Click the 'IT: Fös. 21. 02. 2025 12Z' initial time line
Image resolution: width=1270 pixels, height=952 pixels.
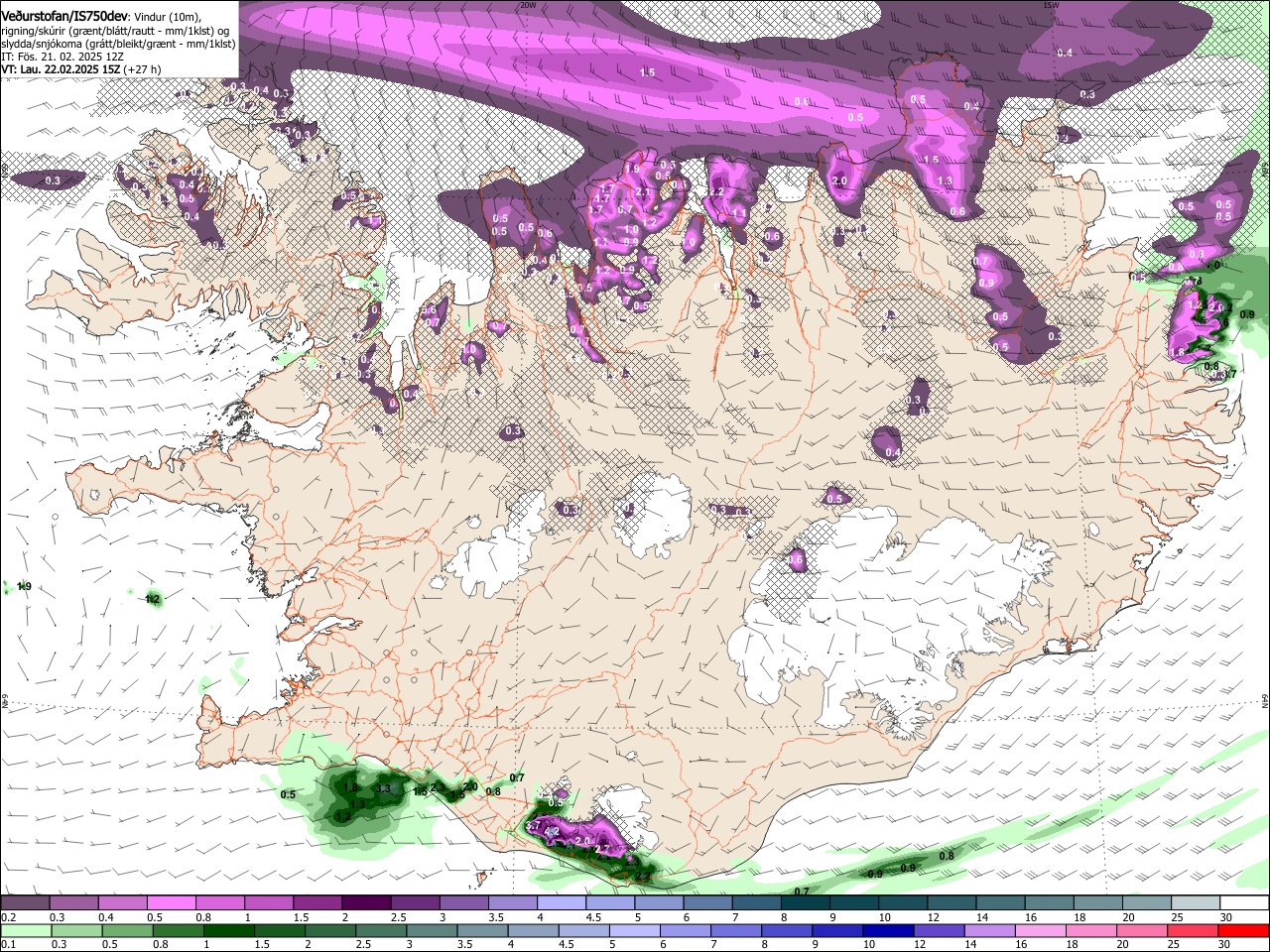pyautogui.click(x=63, y=57)
